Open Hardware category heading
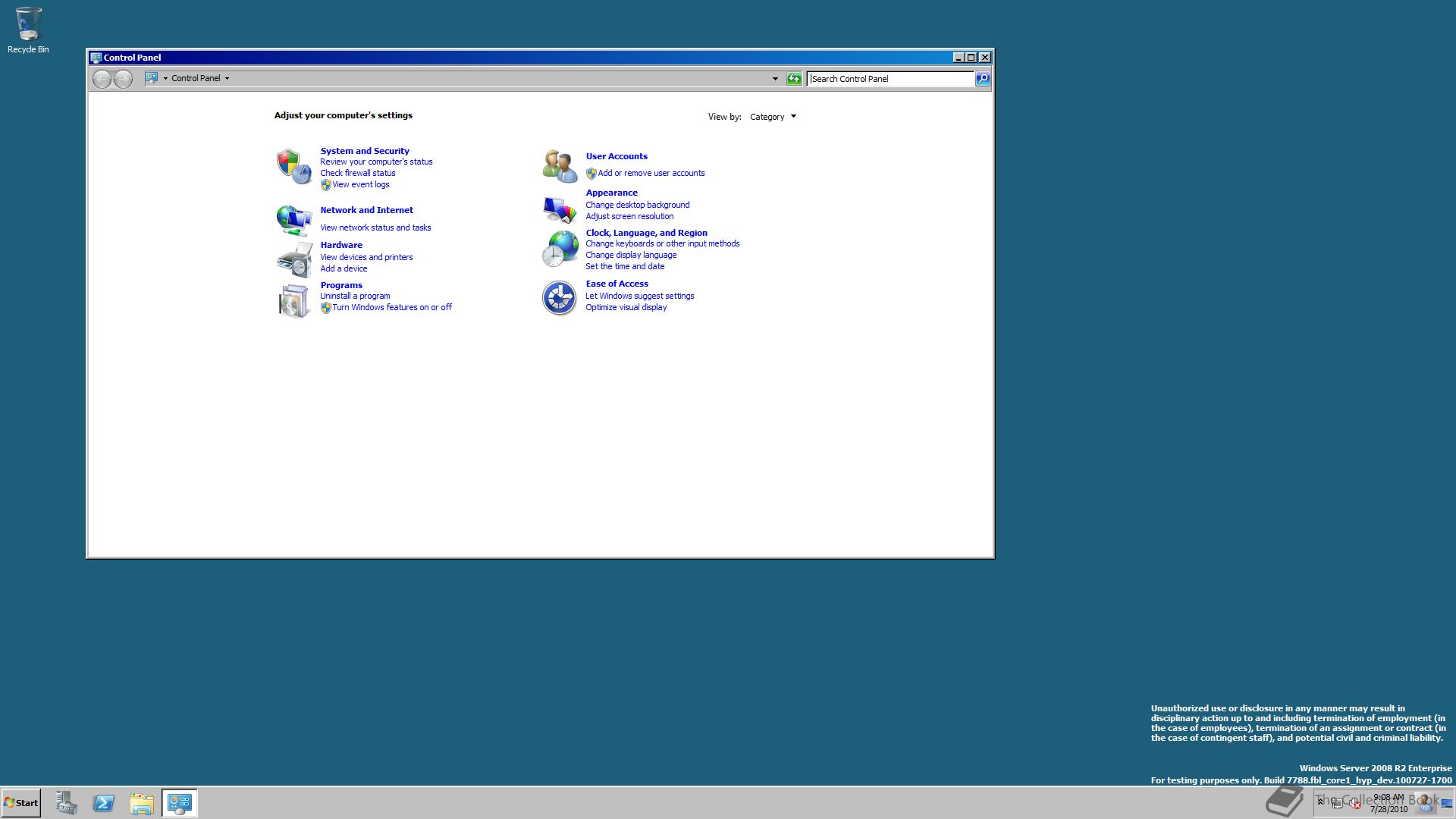This screenshot has width=1456, height=819. [341, 245]
